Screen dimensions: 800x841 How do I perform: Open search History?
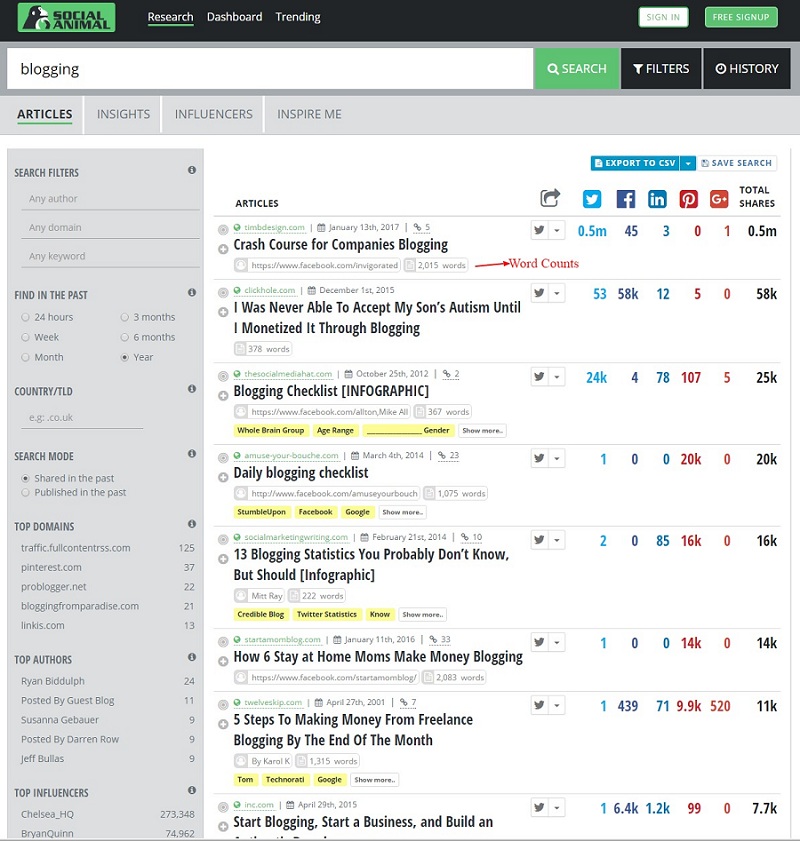pyautogui.click(x=747, y=69)
